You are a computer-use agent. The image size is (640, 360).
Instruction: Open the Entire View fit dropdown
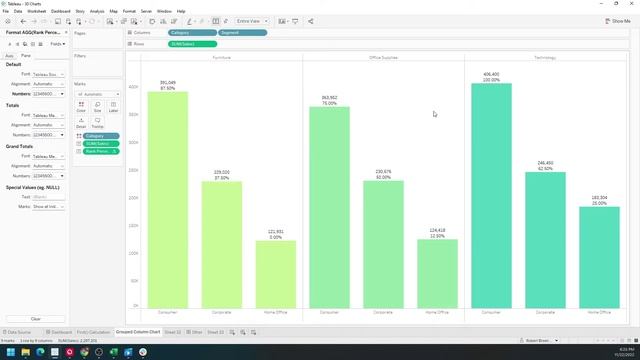(x=252, y=21)
